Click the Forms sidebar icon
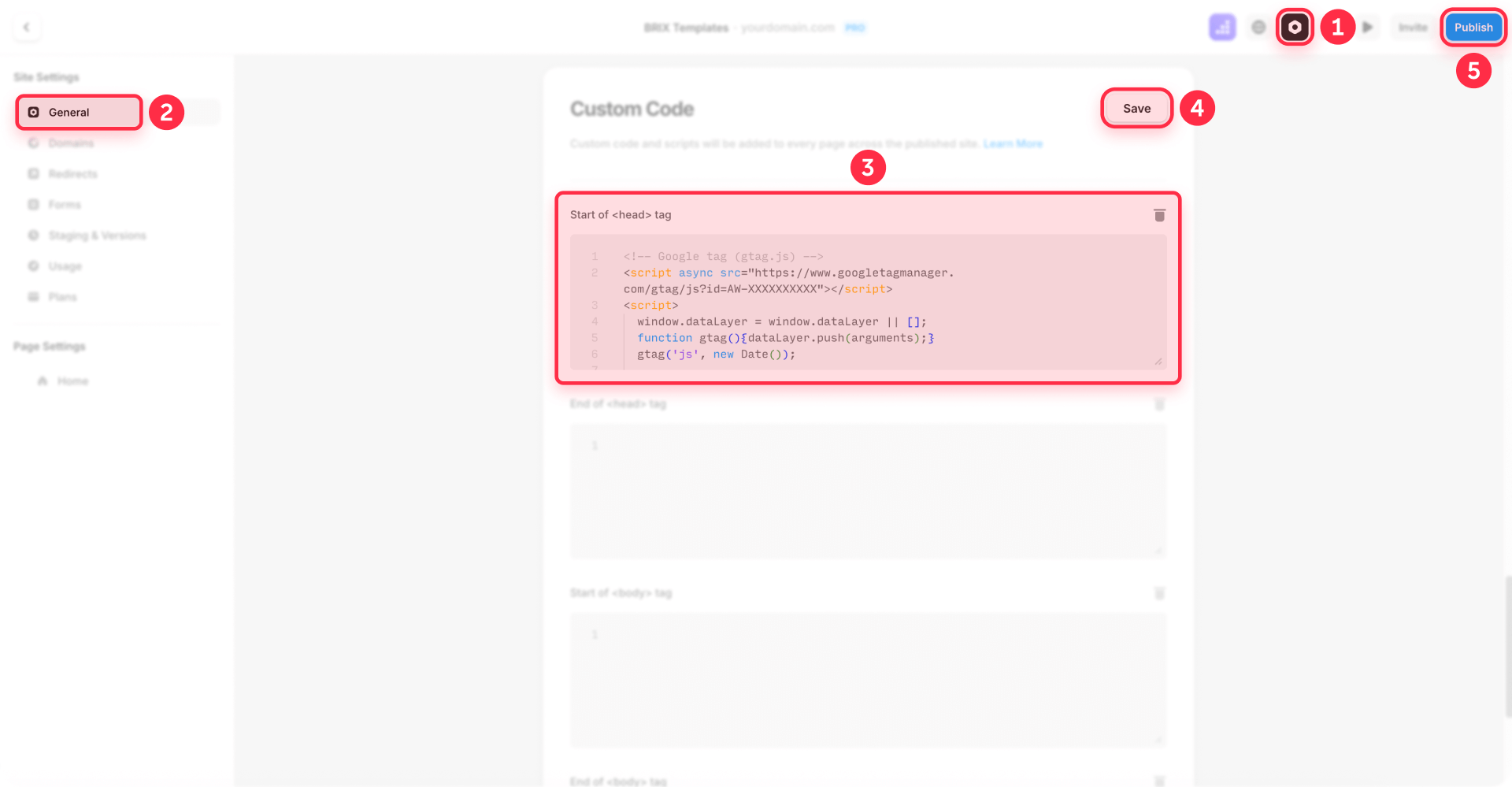 click(33, 204)
